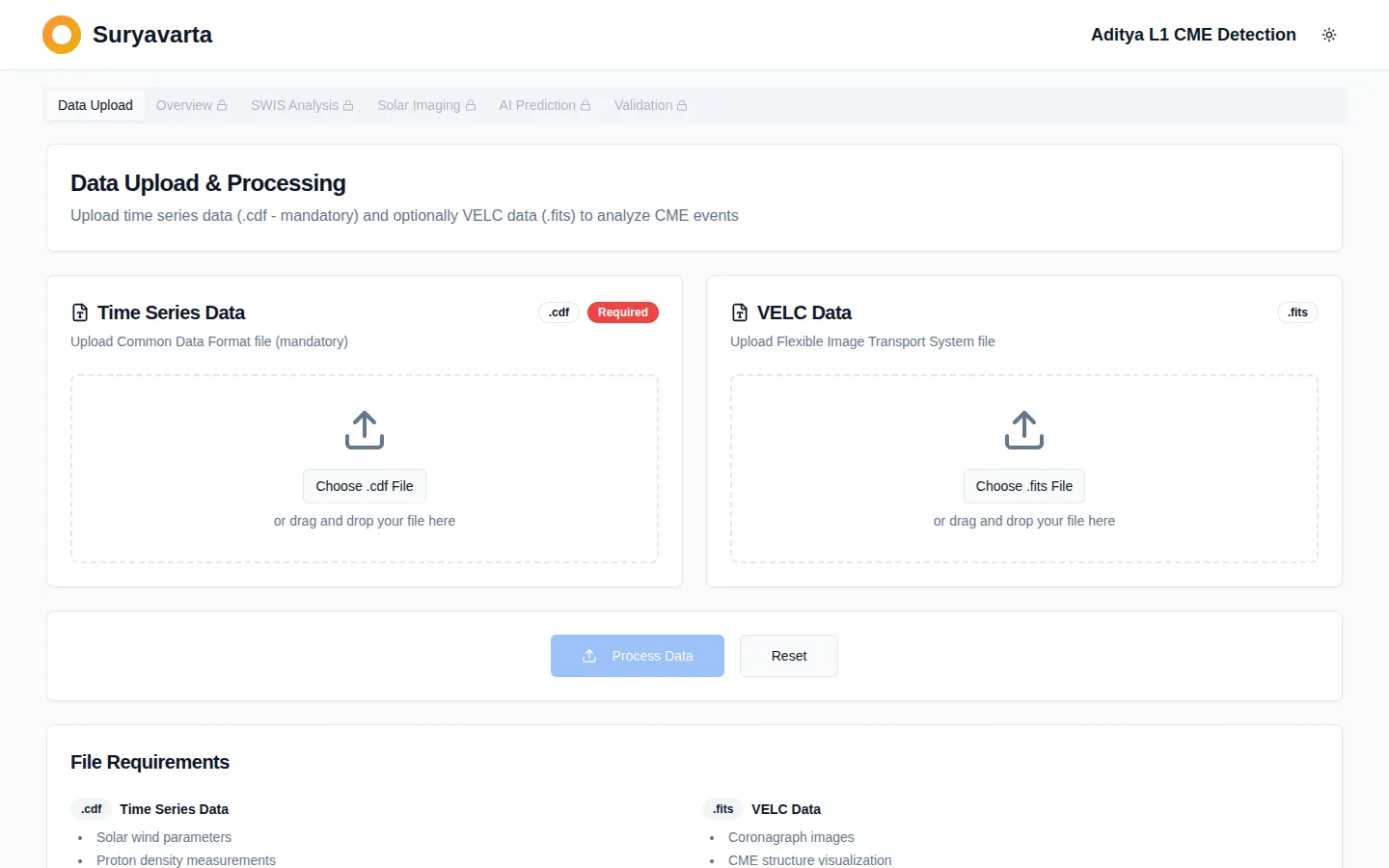Click 'Coronagraph images' list item
1389x868 pixels.
coord(791,837)
